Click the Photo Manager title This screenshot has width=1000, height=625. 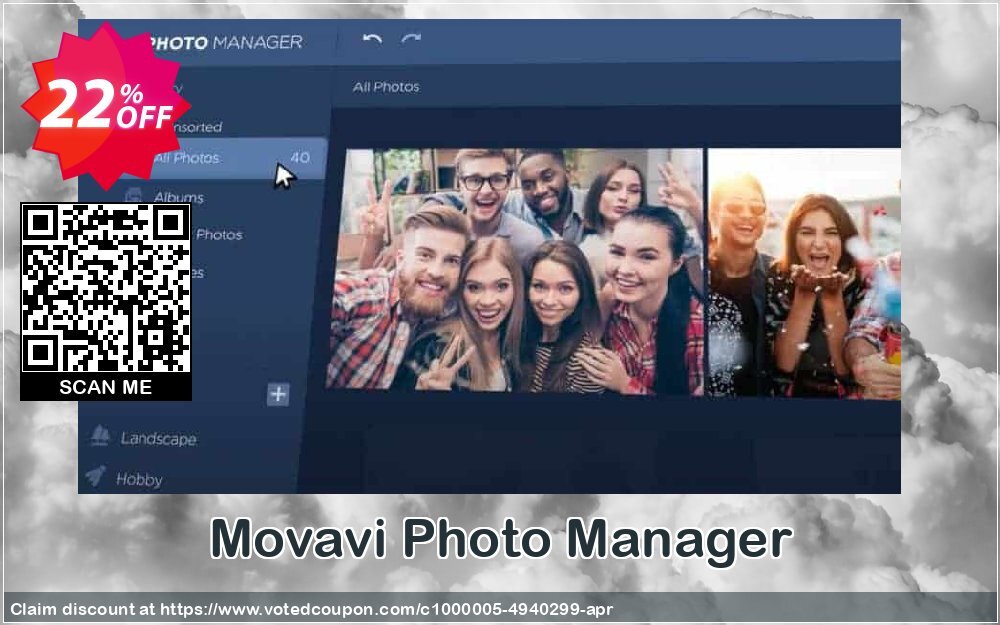(x=226, y=43)
